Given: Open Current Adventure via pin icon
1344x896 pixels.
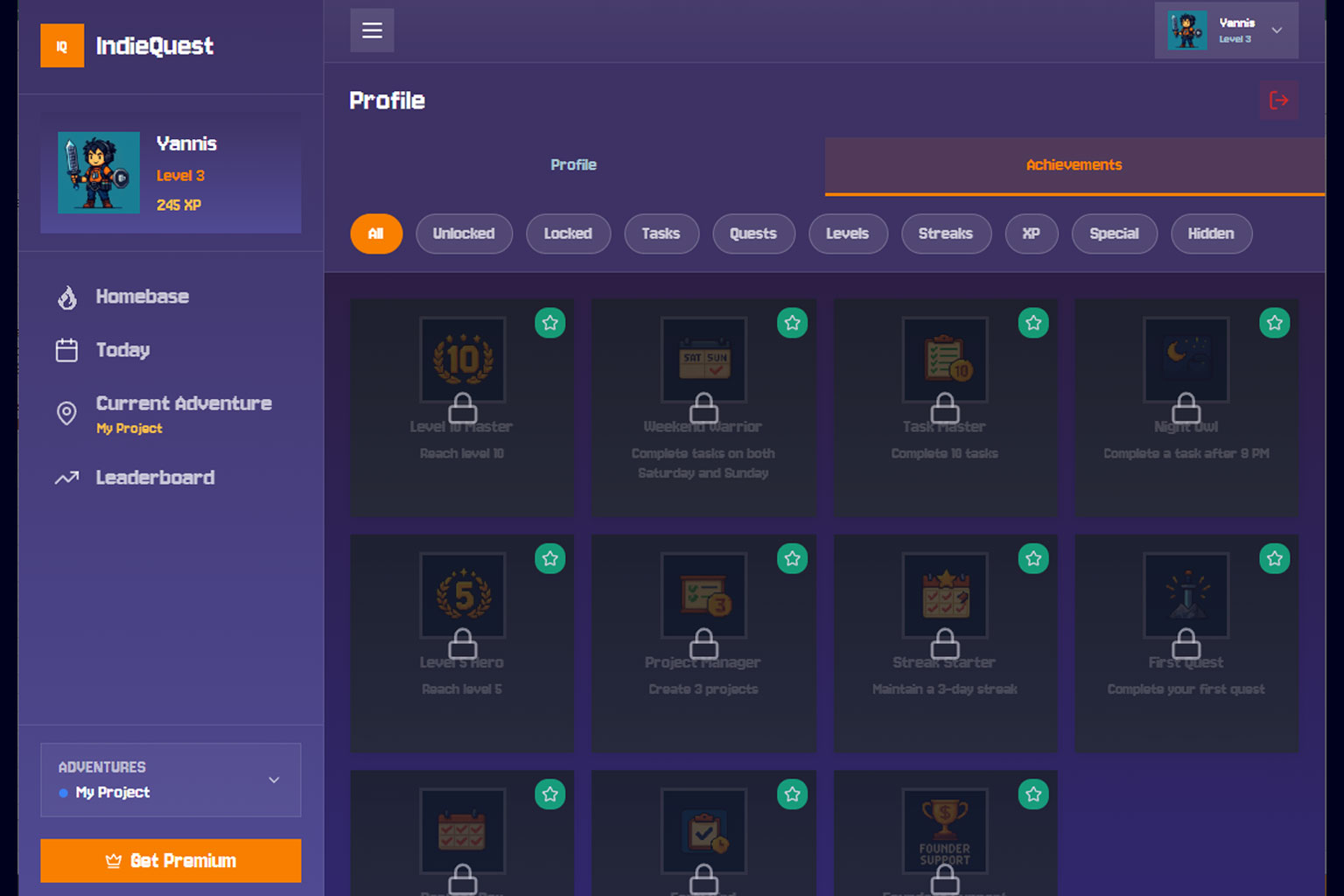Looking at the screenshot, I should tap(66, 413).
